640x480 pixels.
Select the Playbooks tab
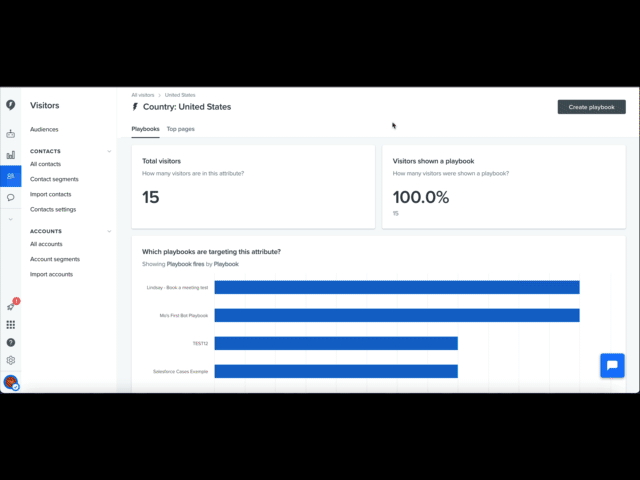145,129
